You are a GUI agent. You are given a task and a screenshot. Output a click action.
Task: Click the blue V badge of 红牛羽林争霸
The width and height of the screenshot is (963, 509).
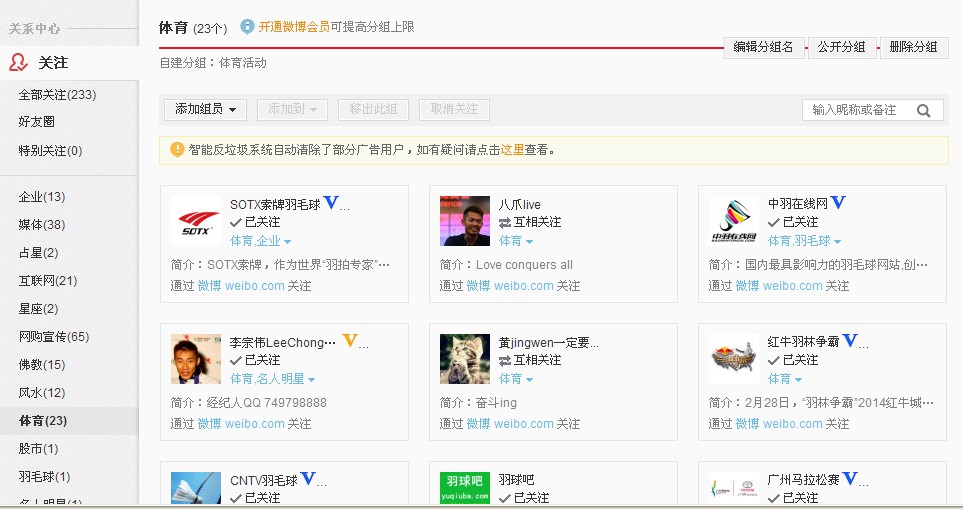[x=850, y=340]
